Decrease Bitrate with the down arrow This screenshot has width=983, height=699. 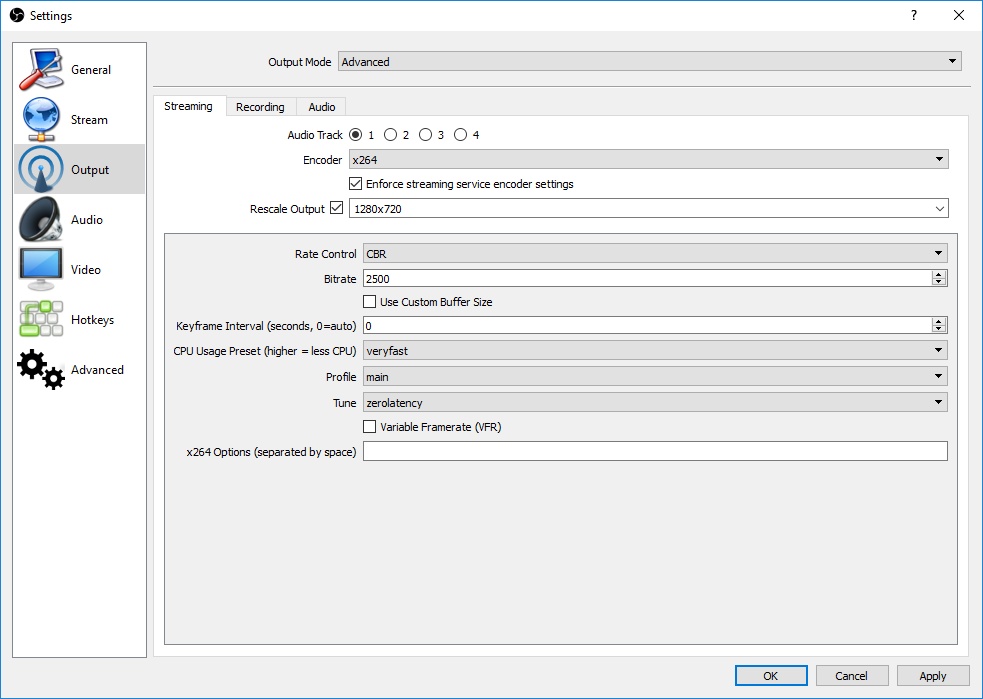pyautogui.click(x=938, y=282)
